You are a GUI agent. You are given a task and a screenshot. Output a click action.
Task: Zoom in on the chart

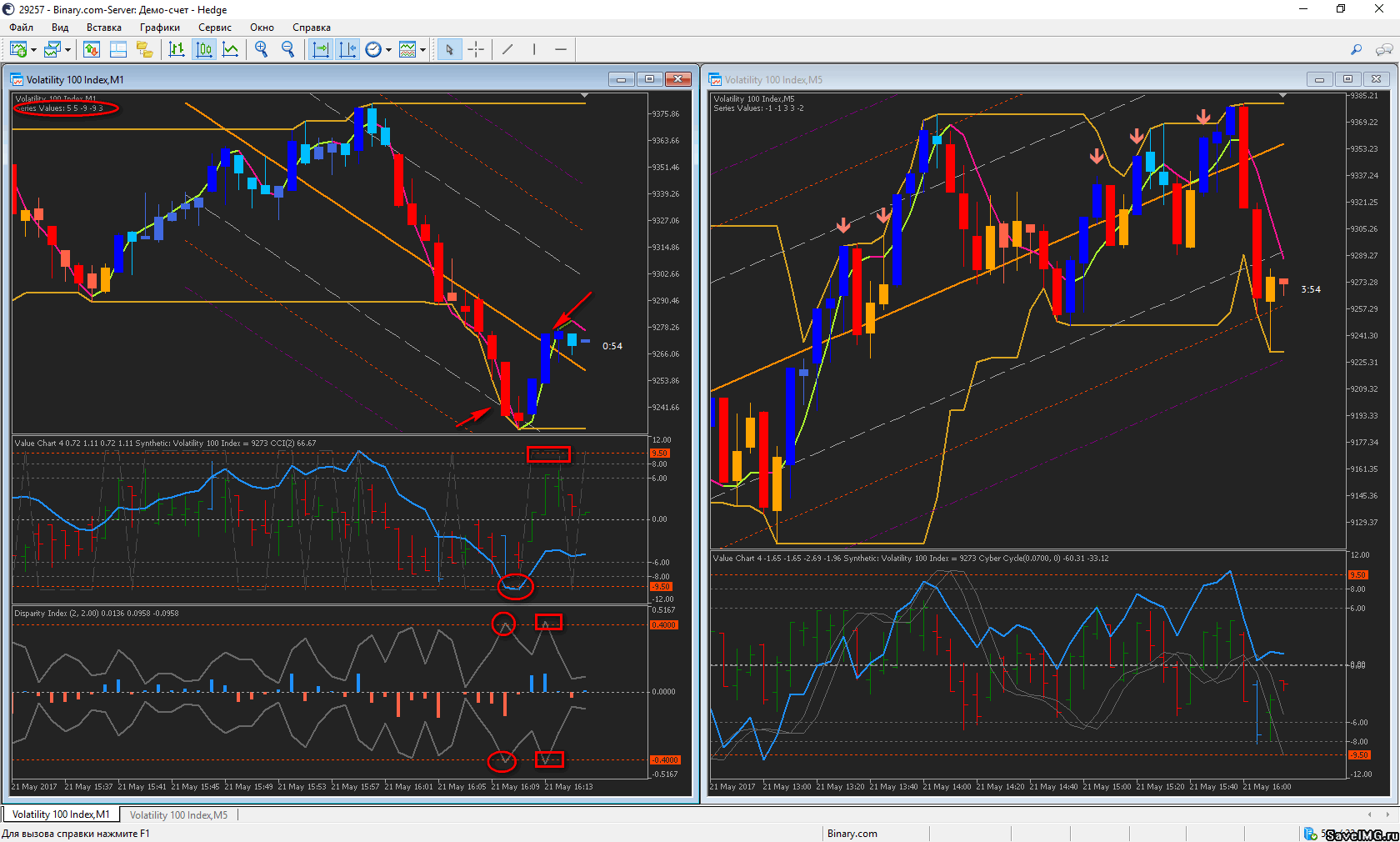262,50
